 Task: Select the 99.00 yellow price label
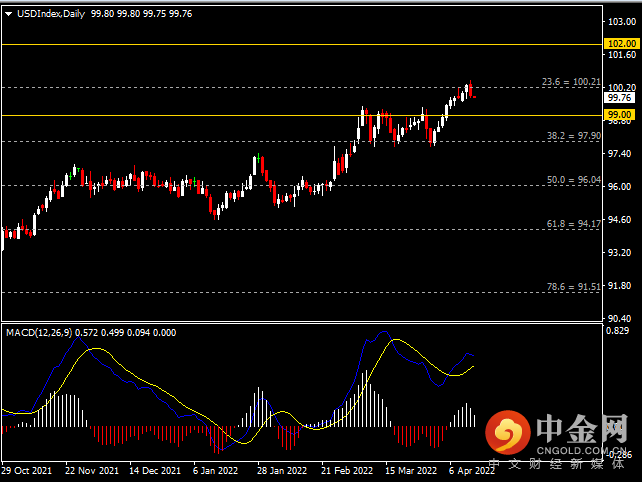[619, 115]
